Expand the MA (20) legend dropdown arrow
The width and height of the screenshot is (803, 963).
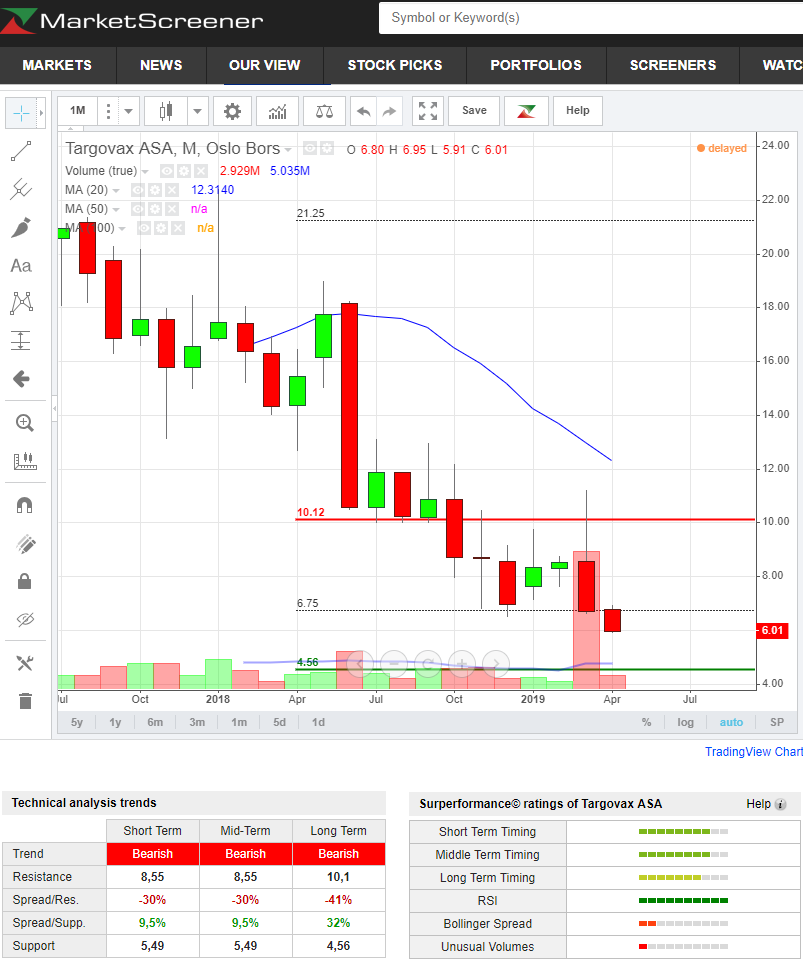click(x=116, y=190)
